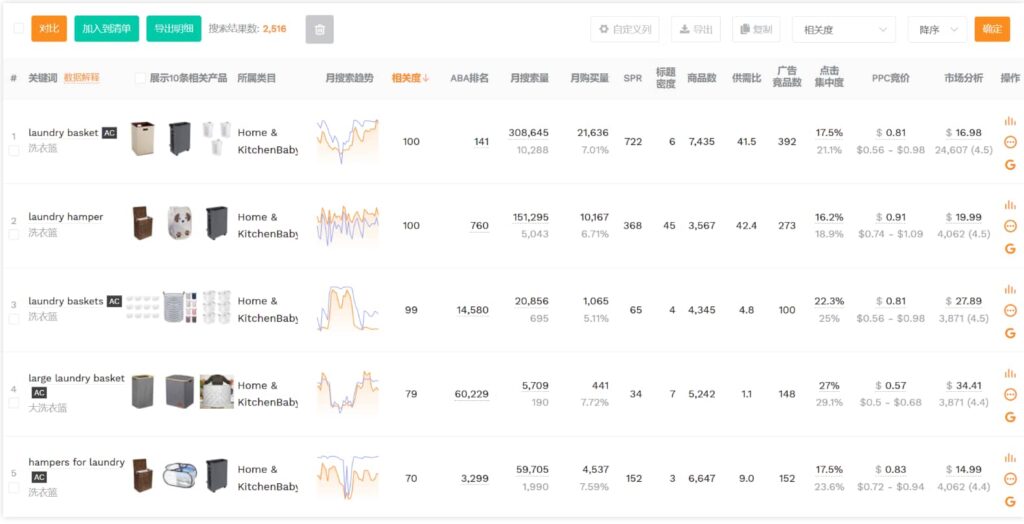Open more options icon for laundry baskets row
Viewport: 1024px width, 524px height.
pyautogui.click(x=1010, y=310)
